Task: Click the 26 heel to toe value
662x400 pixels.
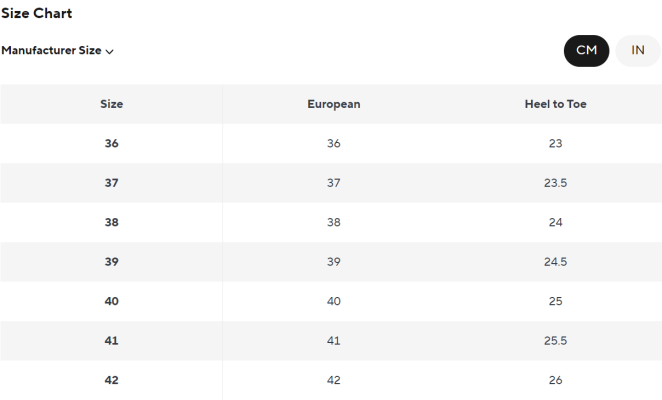Action: coord(556,380)
